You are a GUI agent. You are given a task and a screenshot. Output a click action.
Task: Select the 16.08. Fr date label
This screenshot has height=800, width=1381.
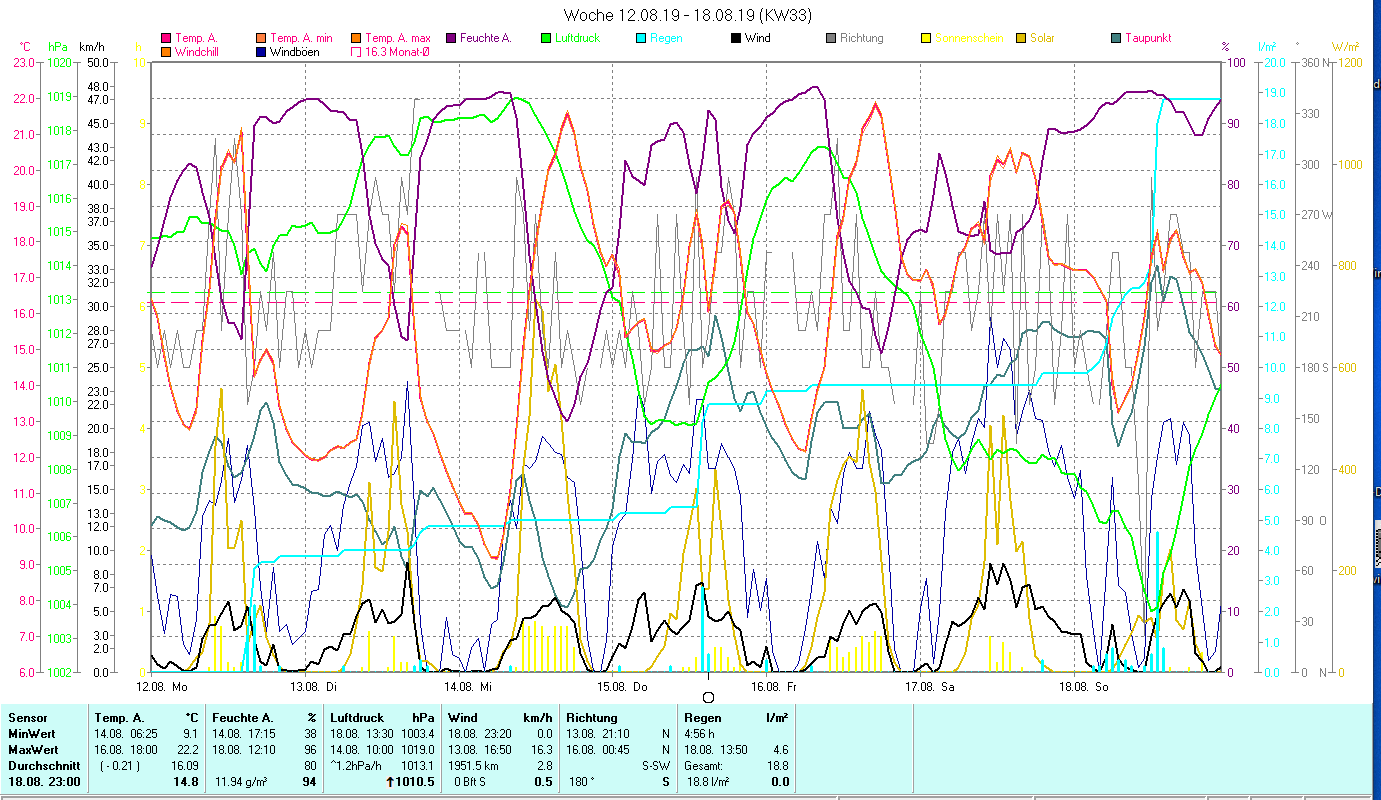pos(774,687)
